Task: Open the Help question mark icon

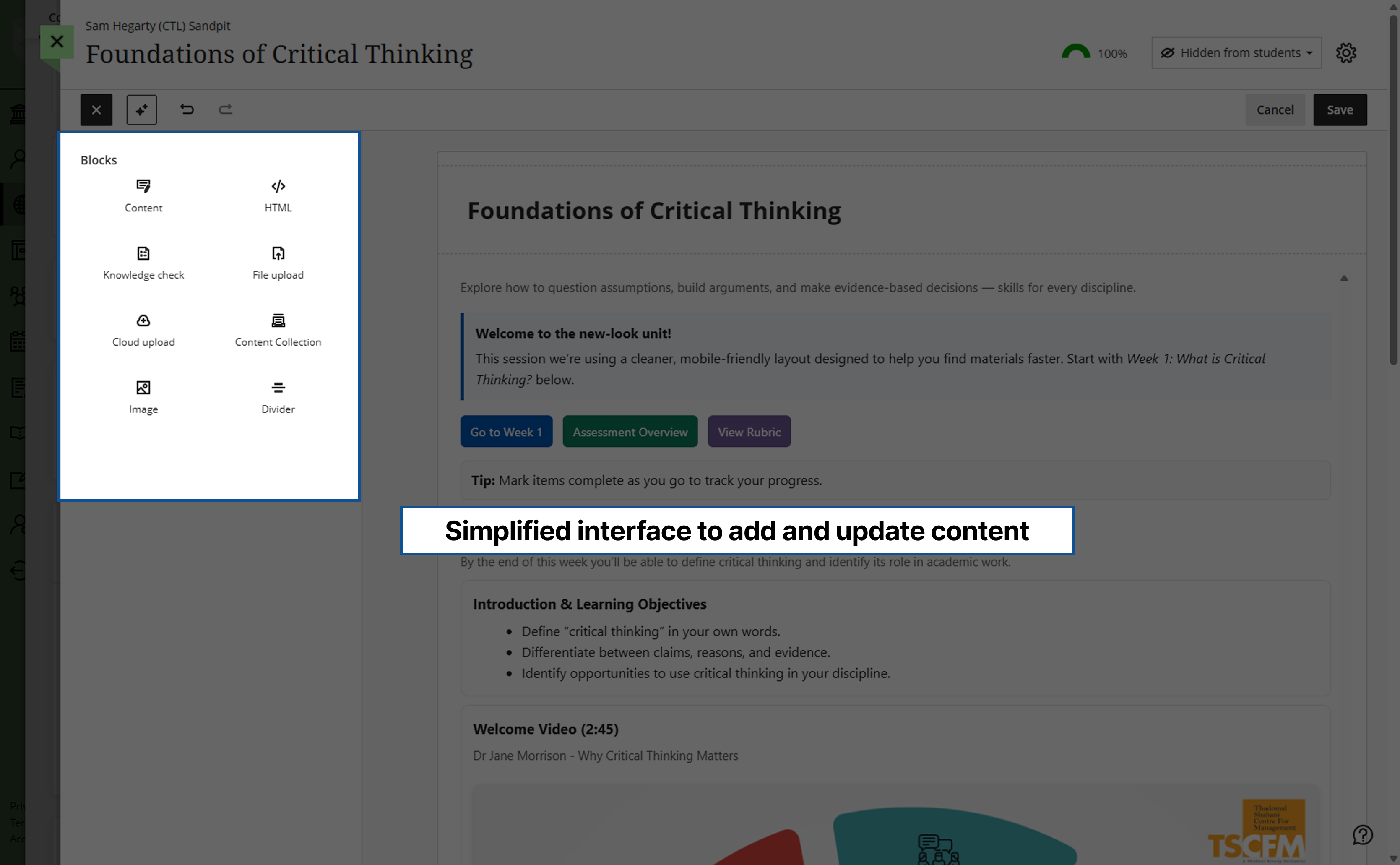Action: (x=1363, y=835)
